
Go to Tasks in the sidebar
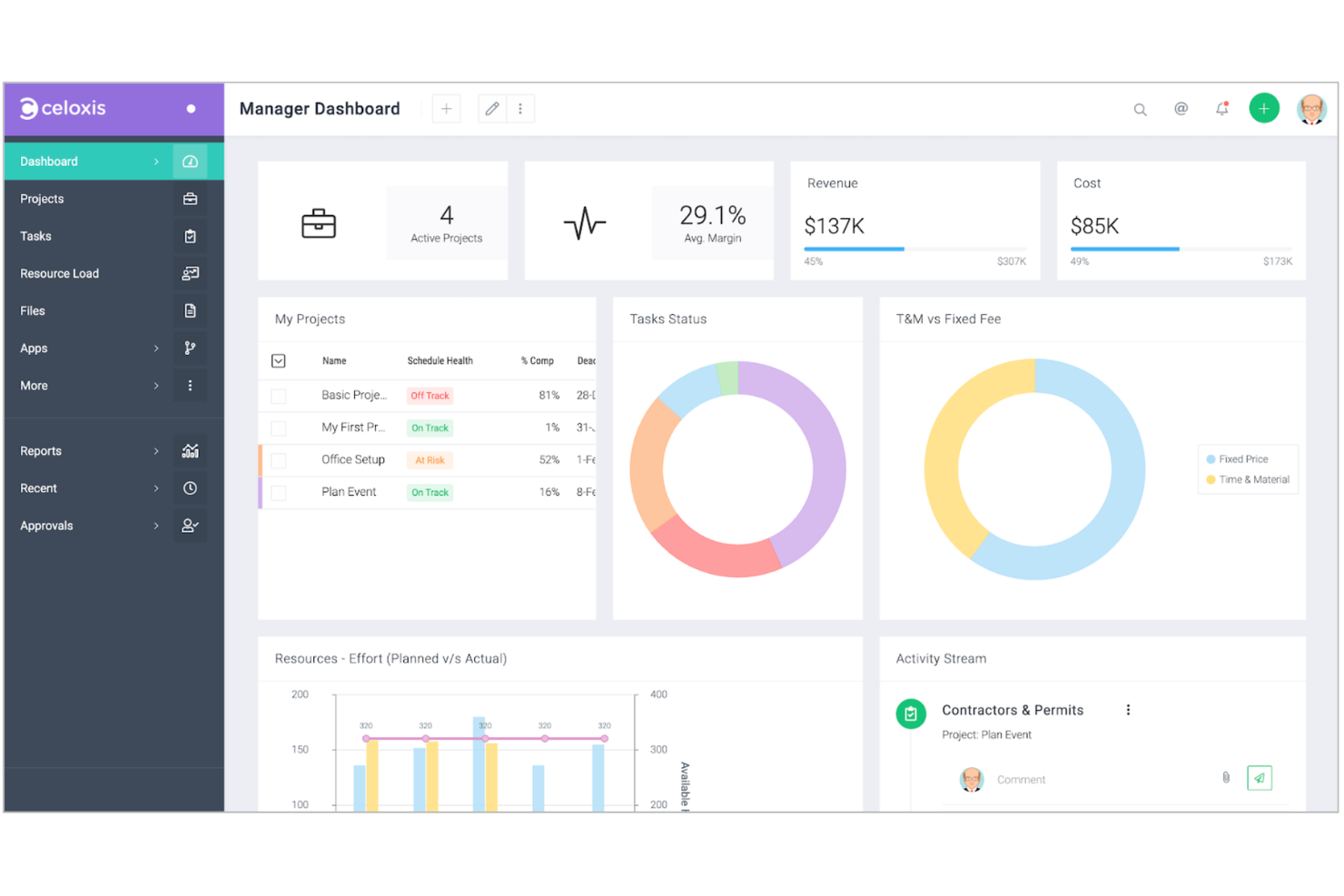(36, 236)
